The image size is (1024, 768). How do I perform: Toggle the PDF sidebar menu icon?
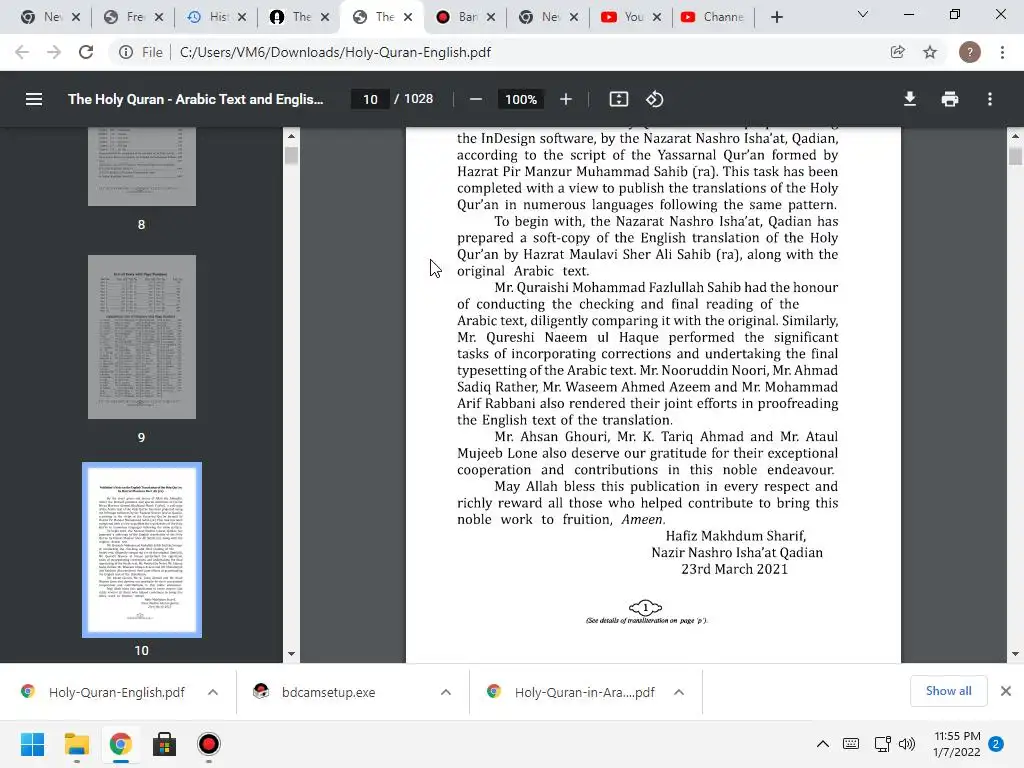(34, 99)
